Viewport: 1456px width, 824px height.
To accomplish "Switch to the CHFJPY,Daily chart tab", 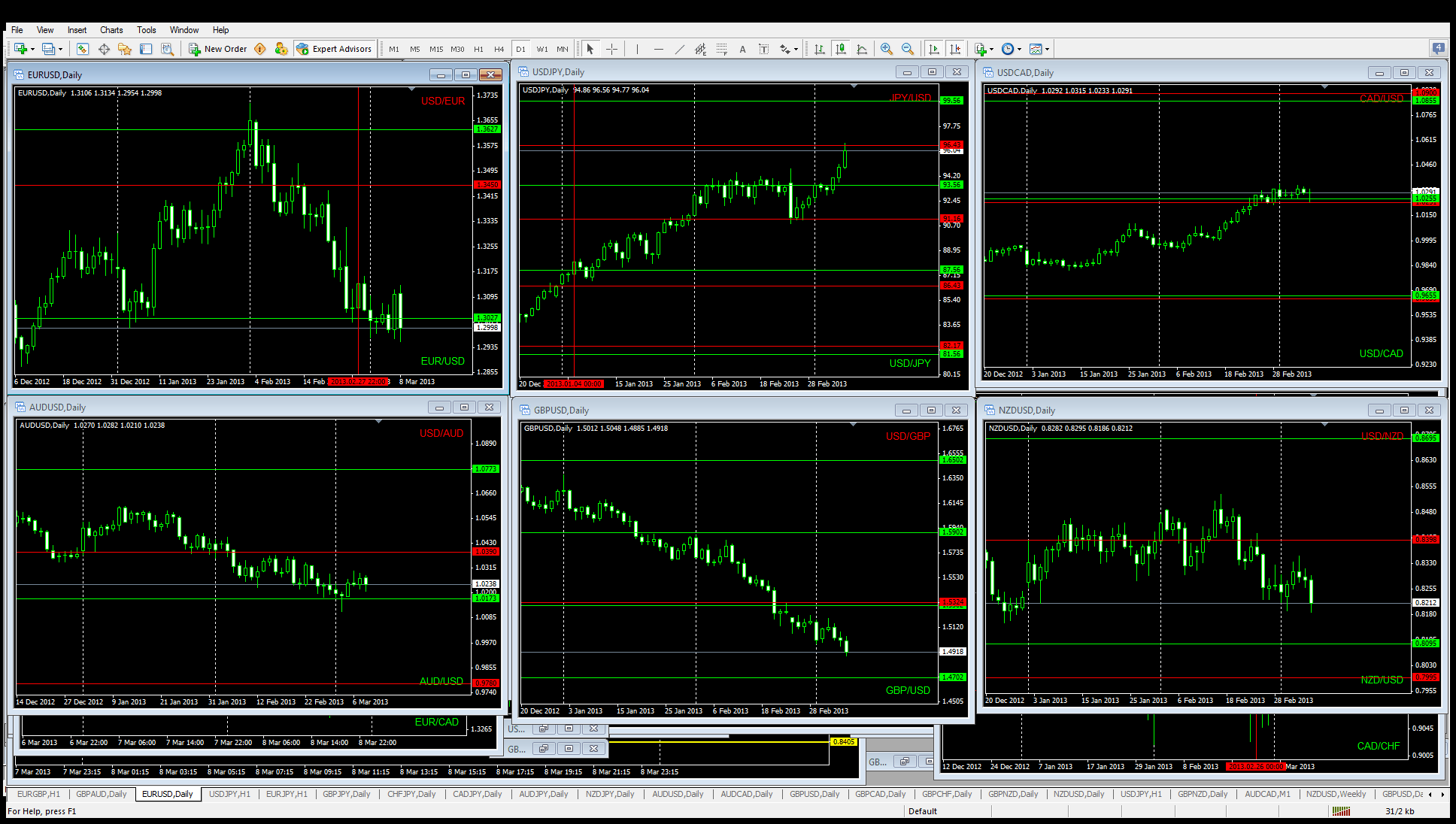I will point(411,794).
